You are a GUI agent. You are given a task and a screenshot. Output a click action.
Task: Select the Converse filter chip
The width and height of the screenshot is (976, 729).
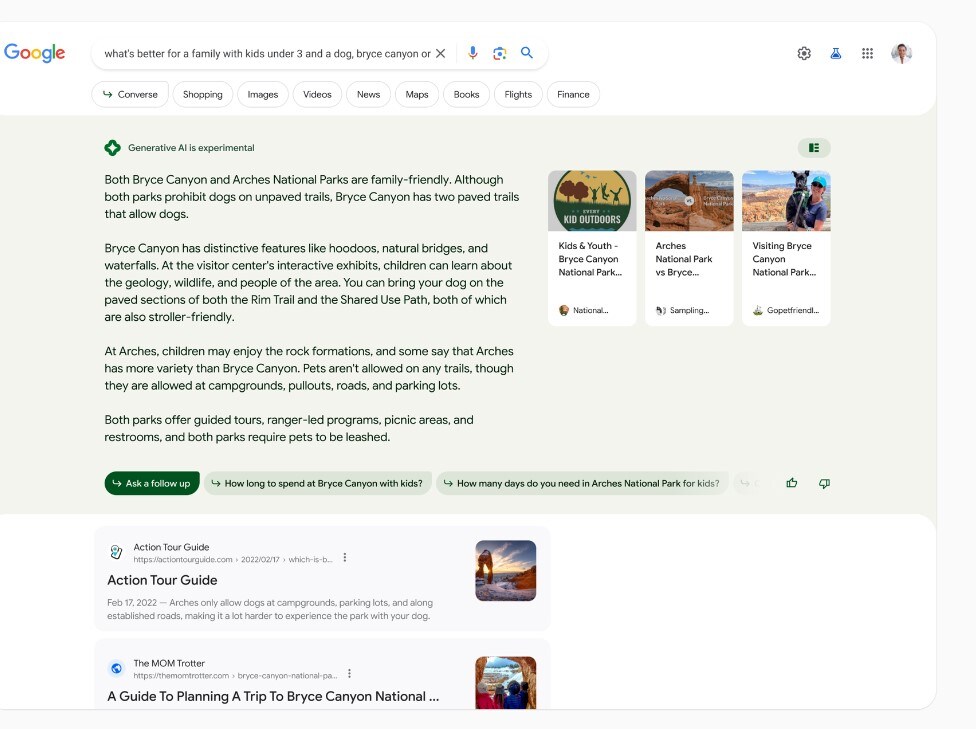pyautogui.click(x=130, y=95)
